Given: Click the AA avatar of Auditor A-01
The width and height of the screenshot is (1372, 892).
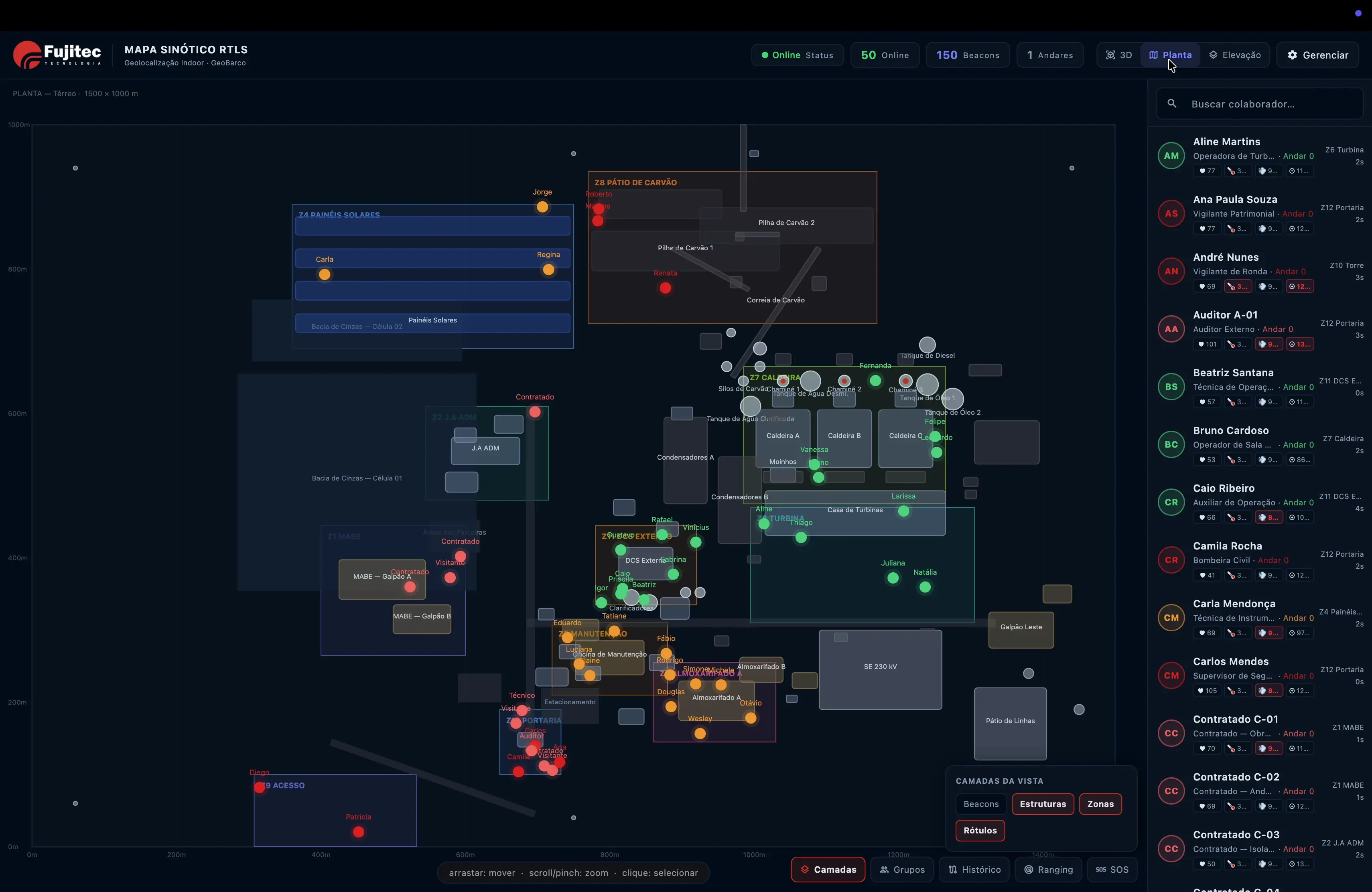Looking at the screenshot, I should tap(1171, 329).
